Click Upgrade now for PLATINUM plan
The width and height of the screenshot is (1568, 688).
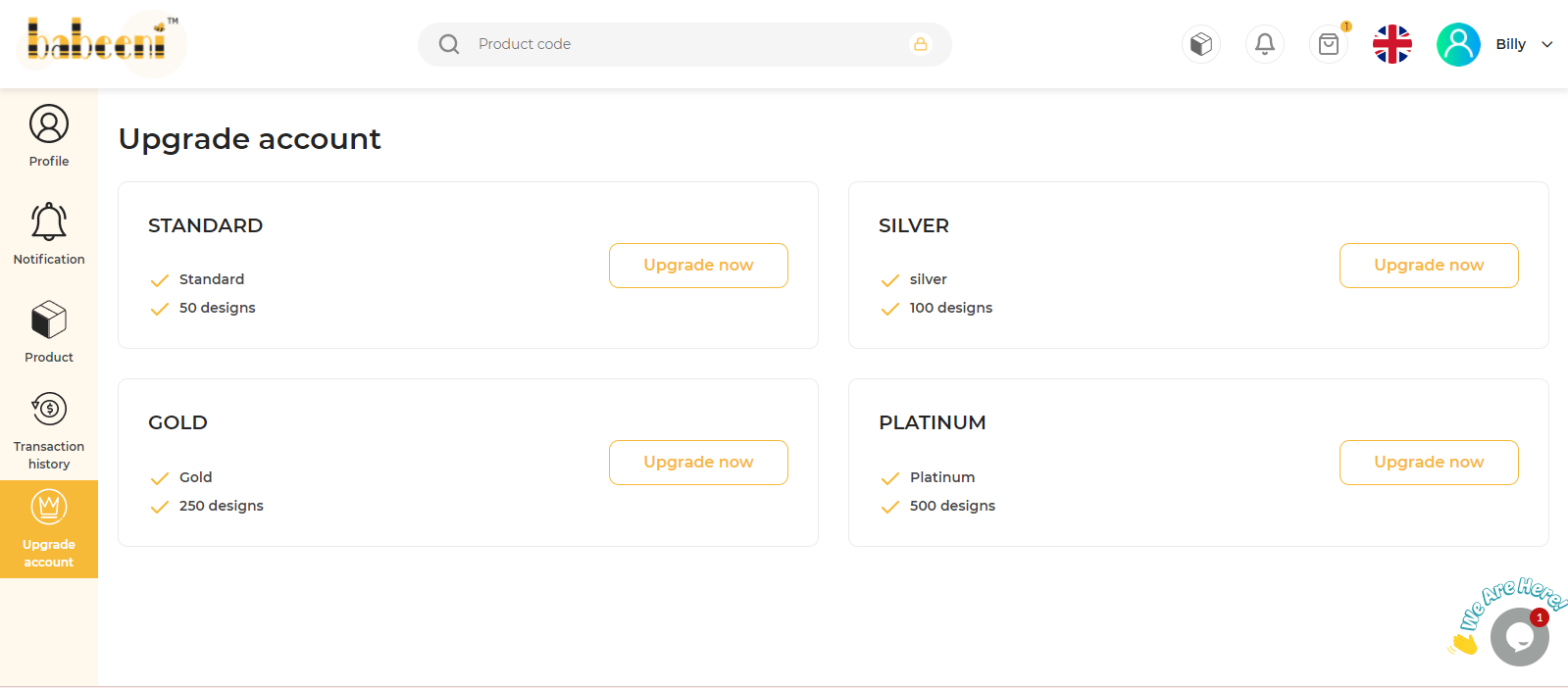(1429, 463)
